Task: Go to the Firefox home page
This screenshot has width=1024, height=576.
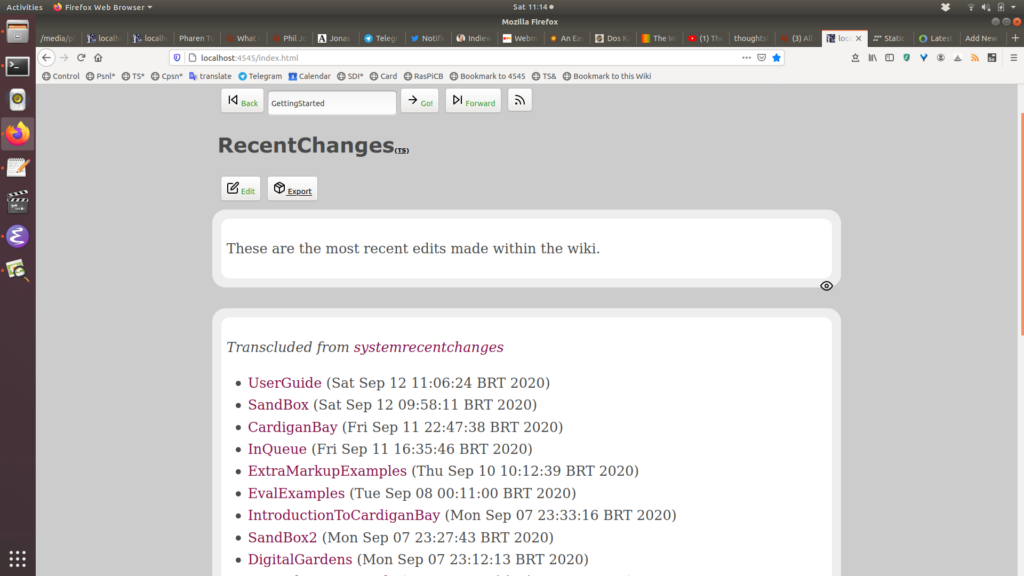Action: tap(98, 57)
